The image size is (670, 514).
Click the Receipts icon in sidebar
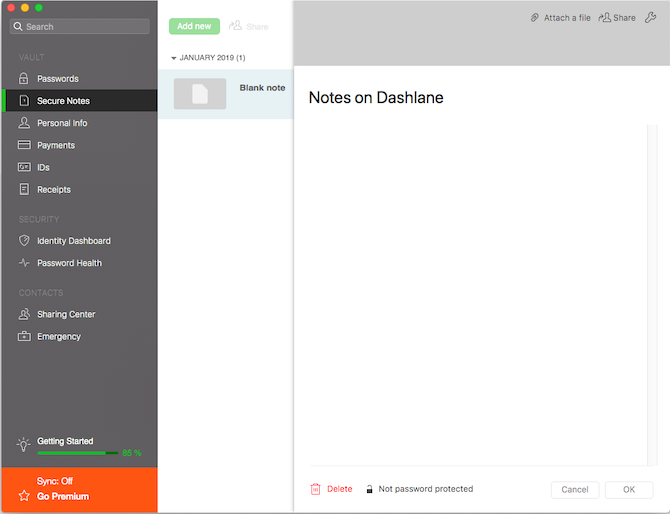24,189
